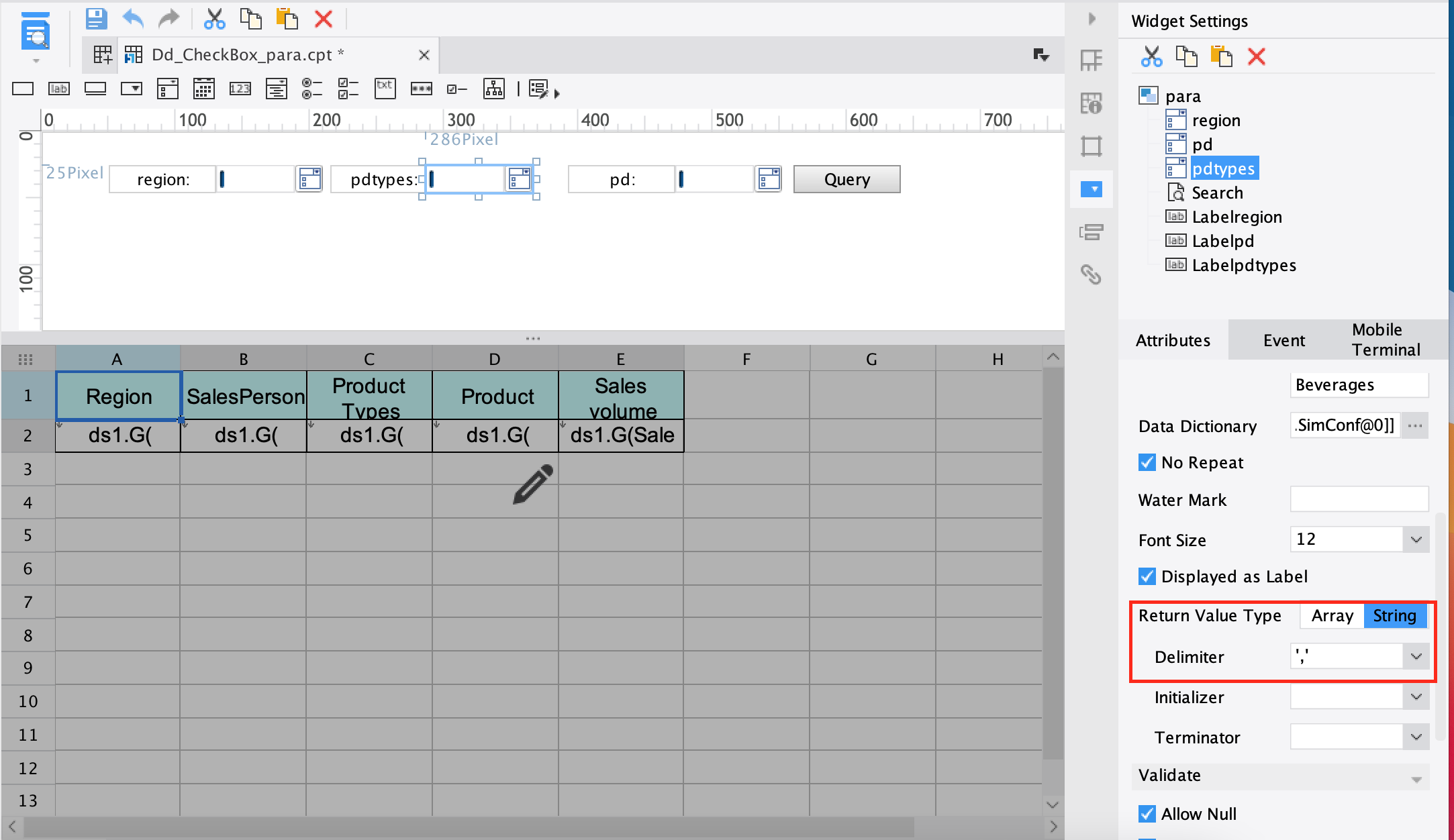Image resolution: width=1454 pixels, height=840 pixels.
Task: Select the Combo Box widget tool
Action: 132,89
